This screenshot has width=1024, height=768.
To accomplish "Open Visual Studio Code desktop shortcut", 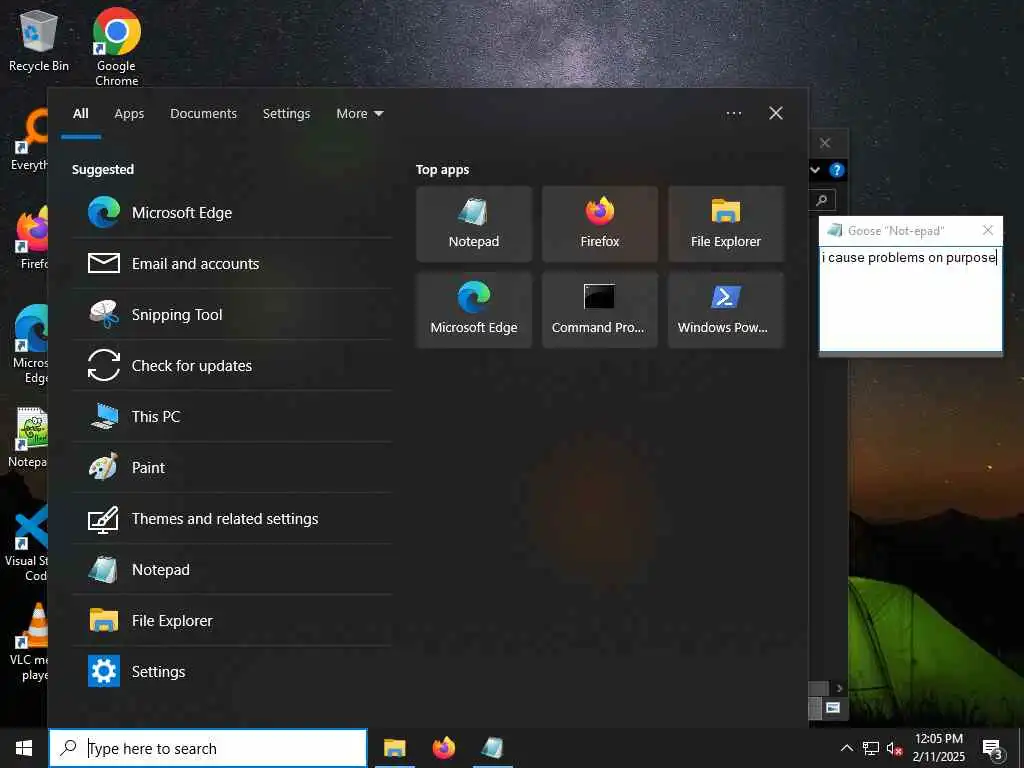I will tap(27, 542).
